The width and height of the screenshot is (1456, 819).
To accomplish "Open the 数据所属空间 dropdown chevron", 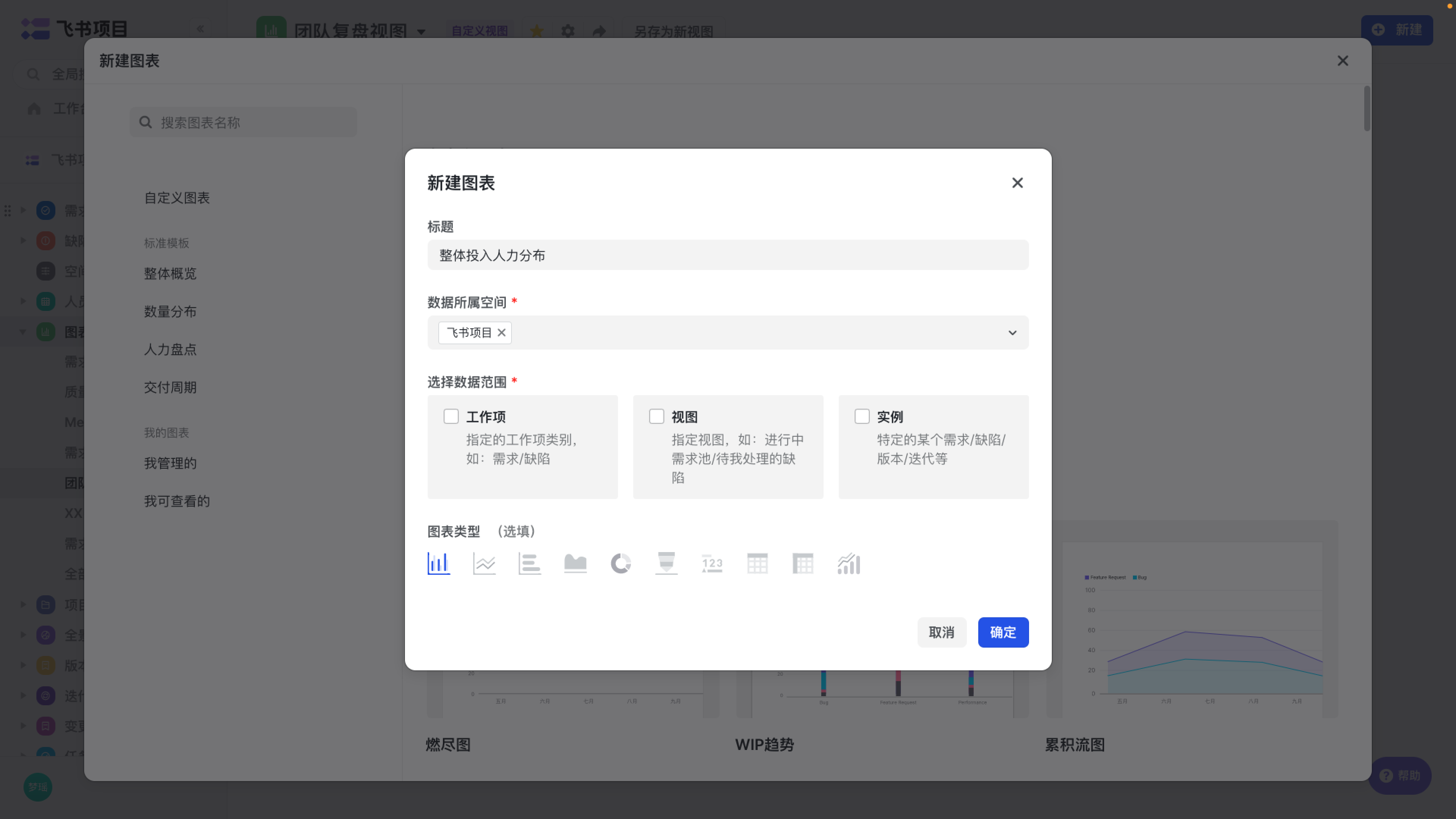I will pyautogui.click(x=1012, y=333).
